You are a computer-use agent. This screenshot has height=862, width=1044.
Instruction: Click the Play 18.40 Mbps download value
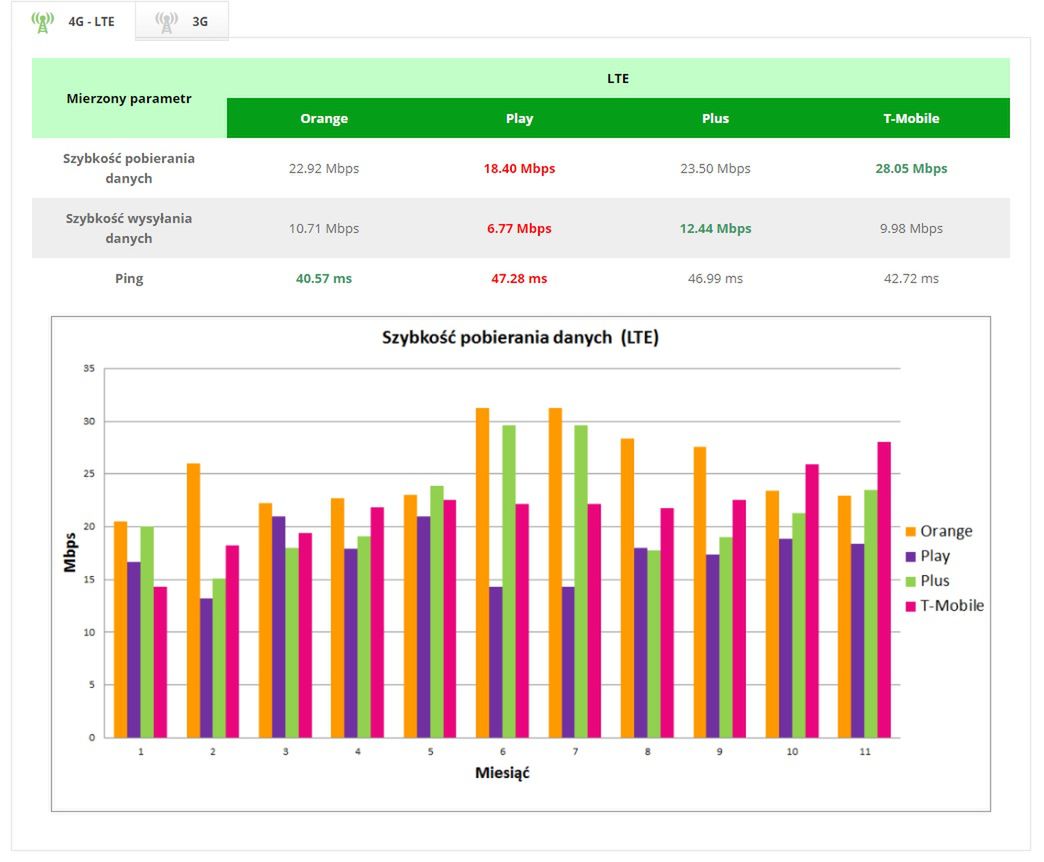519,168
